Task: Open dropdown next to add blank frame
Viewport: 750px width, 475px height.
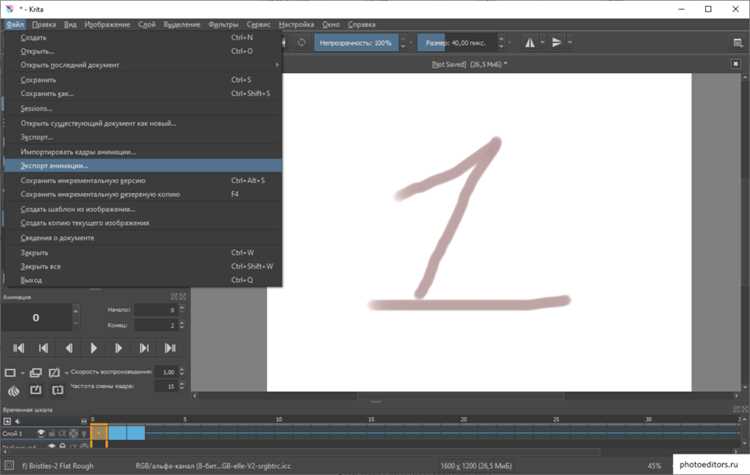Action: (x=22, y=373)
